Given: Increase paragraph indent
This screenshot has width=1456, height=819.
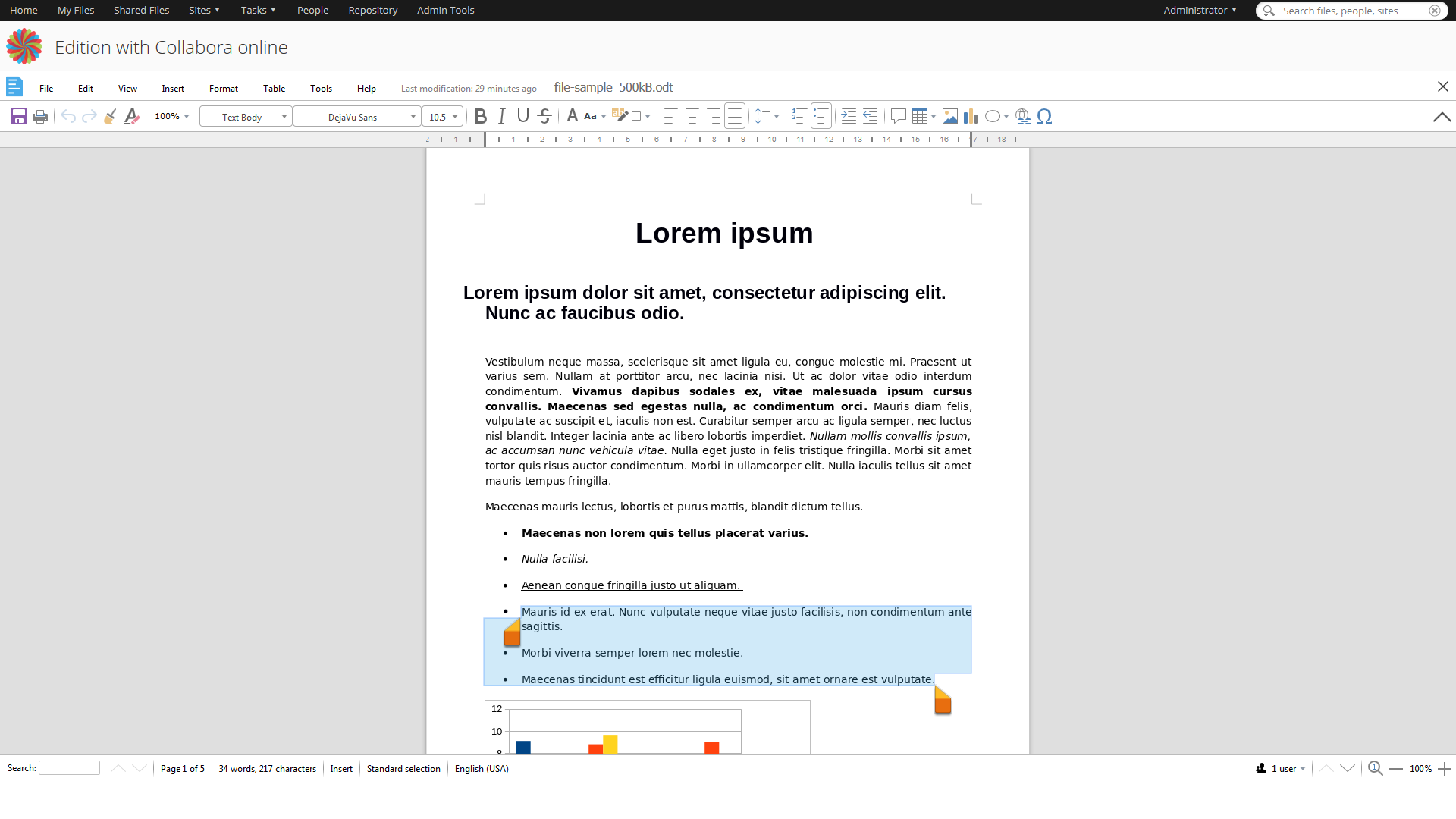Looking at the screenshot, I should coord(849,116).
